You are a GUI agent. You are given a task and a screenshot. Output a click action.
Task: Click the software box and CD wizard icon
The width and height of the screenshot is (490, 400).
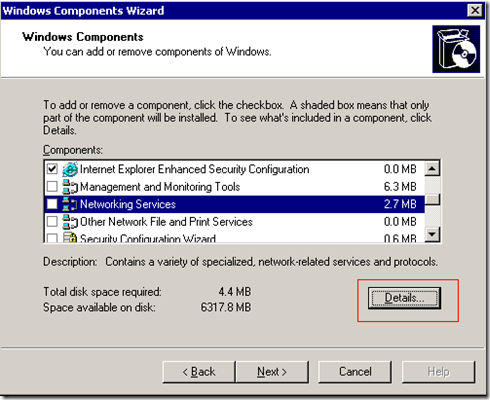(x=456, y=49)
